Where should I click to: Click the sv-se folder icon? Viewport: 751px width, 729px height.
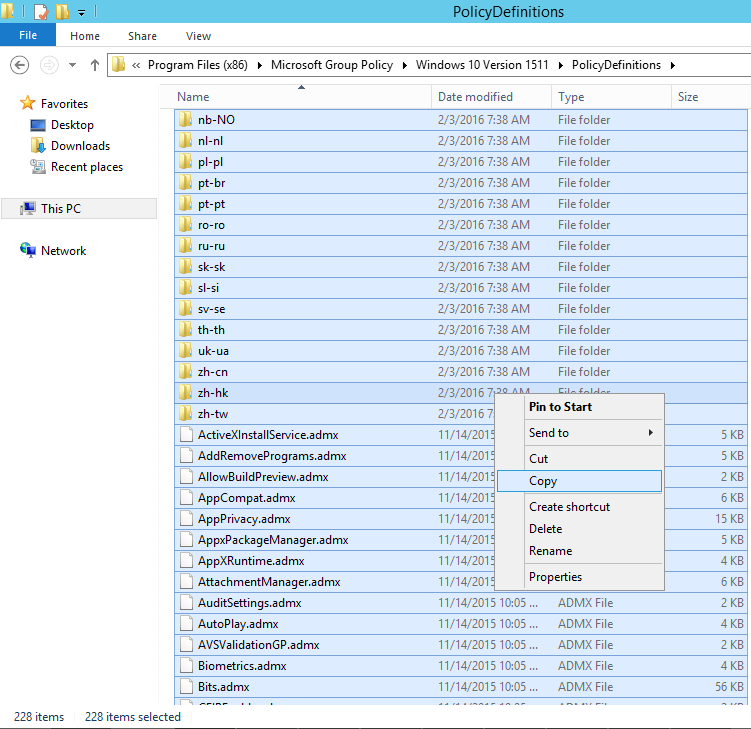(x=185, y=308)
